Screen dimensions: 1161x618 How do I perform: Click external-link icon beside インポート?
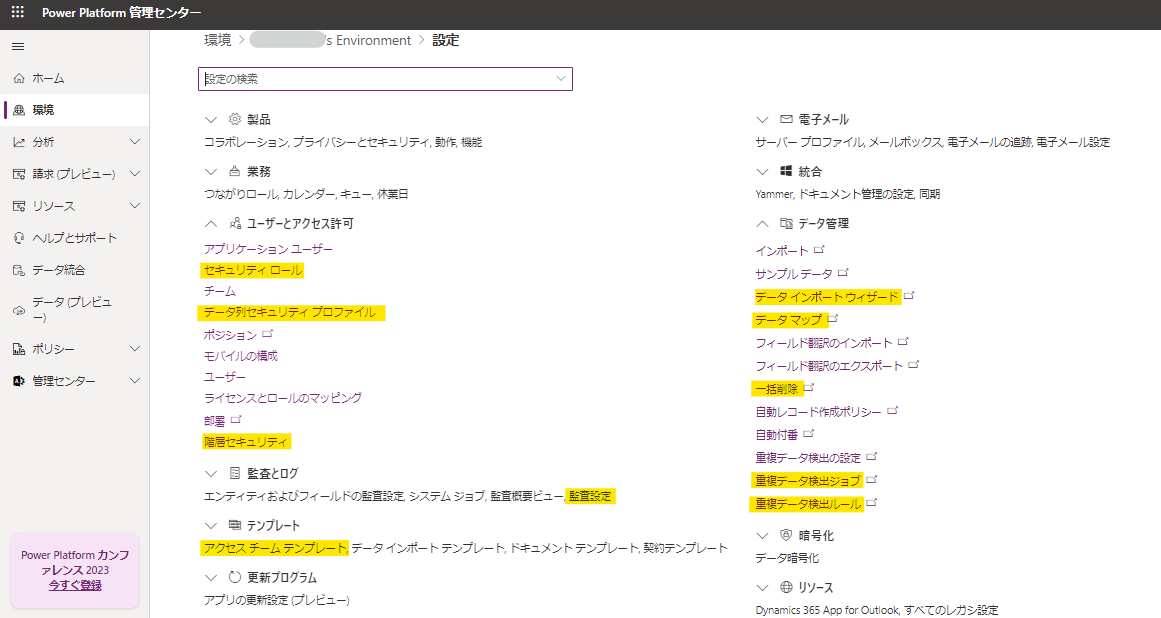click(819, 250)
